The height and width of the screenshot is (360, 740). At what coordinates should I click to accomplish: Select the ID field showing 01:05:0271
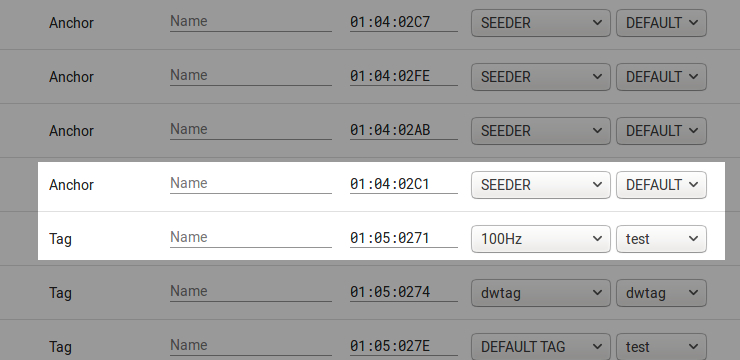404,237
